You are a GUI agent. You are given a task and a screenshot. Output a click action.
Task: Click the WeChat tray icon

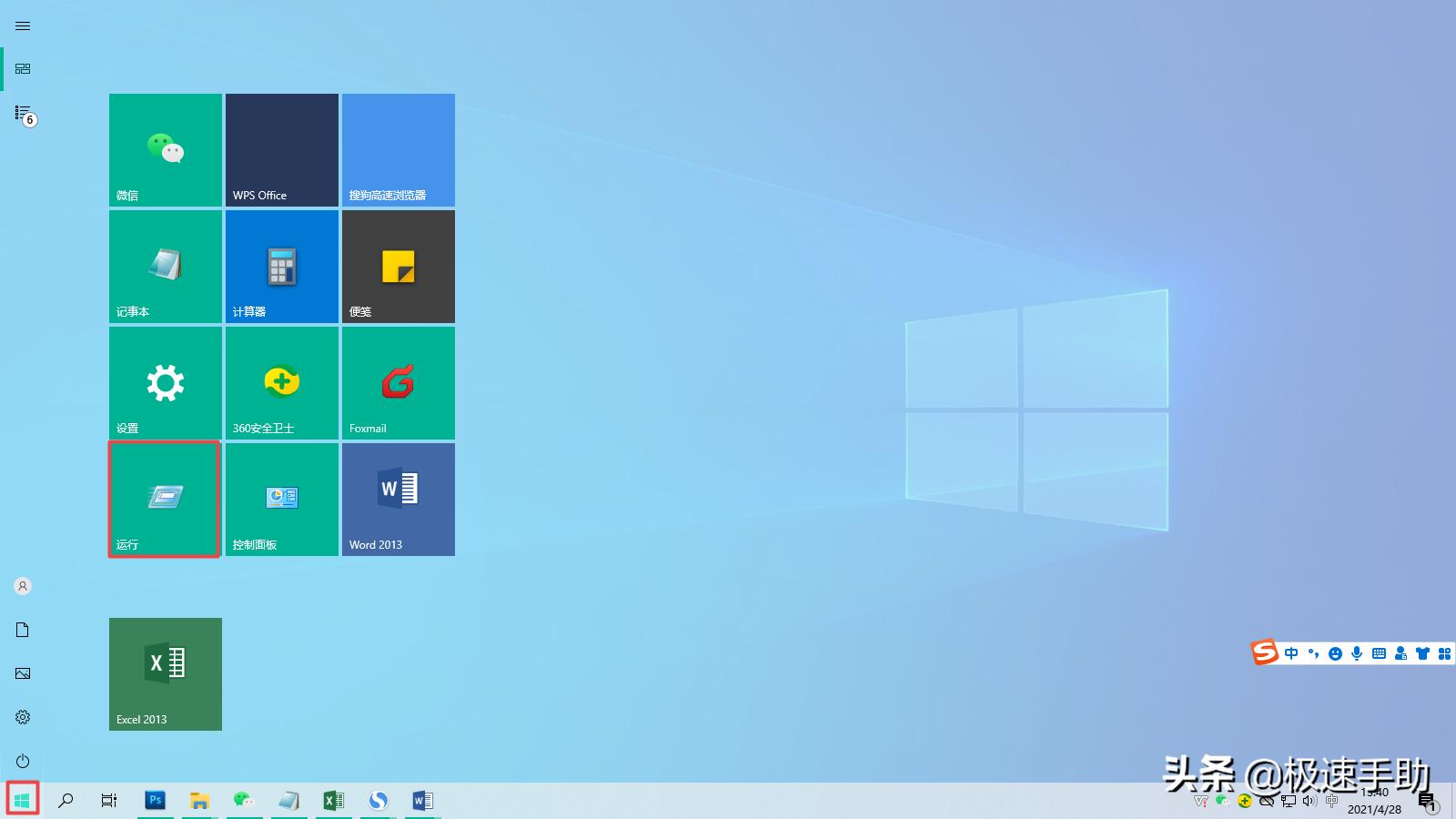[1222, 802]
